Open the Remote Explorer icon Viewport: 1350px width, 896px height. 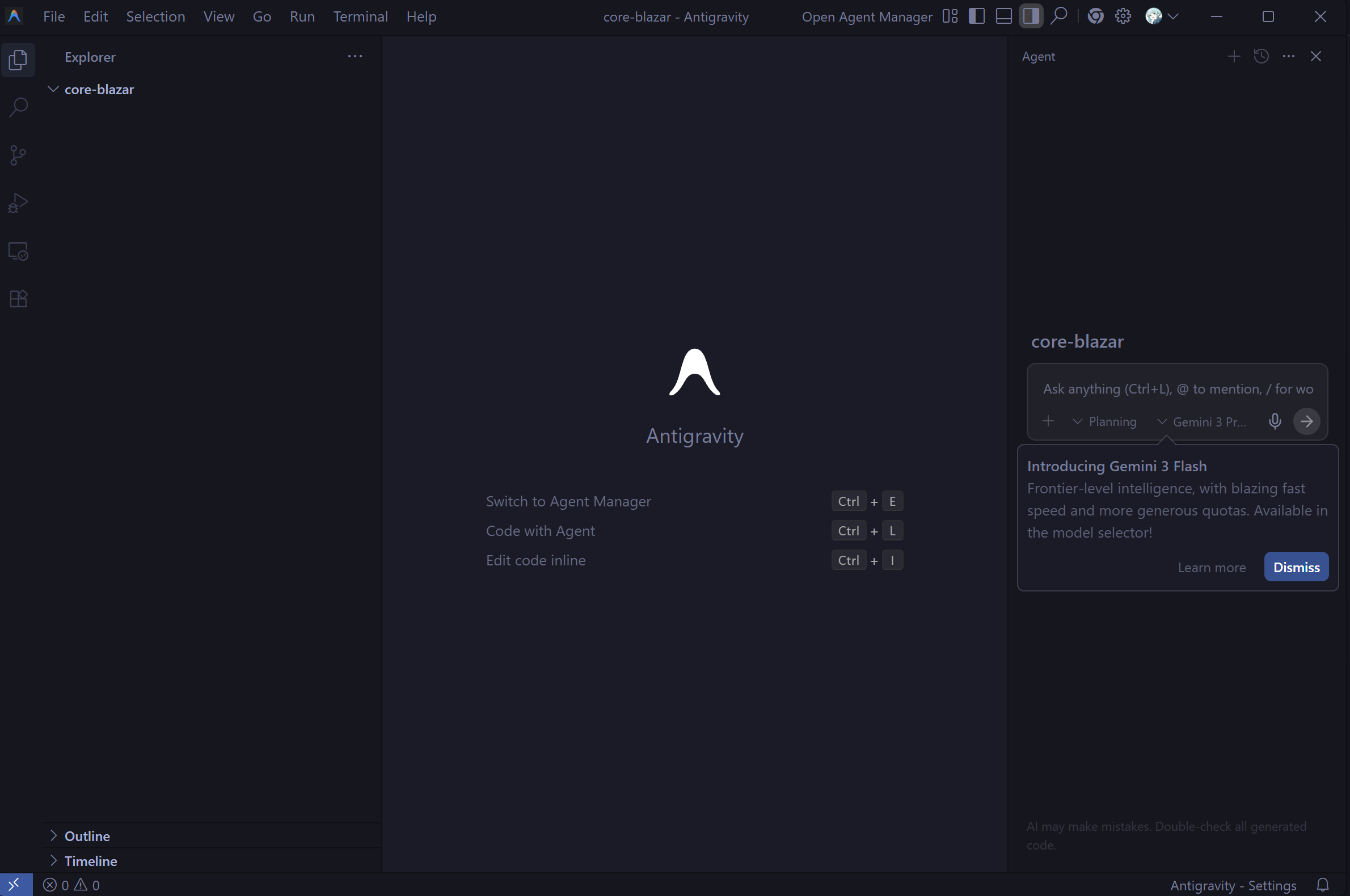(x=18, y=251)
